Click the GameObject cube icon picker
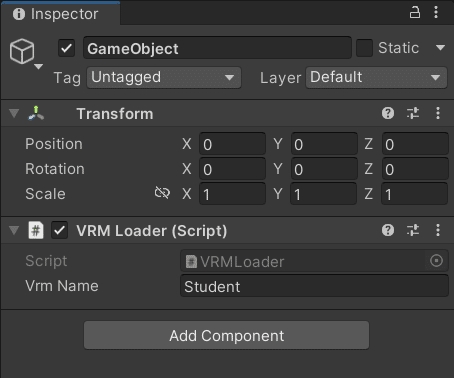Viewport: 454px width, 378px height. [25, 53]
